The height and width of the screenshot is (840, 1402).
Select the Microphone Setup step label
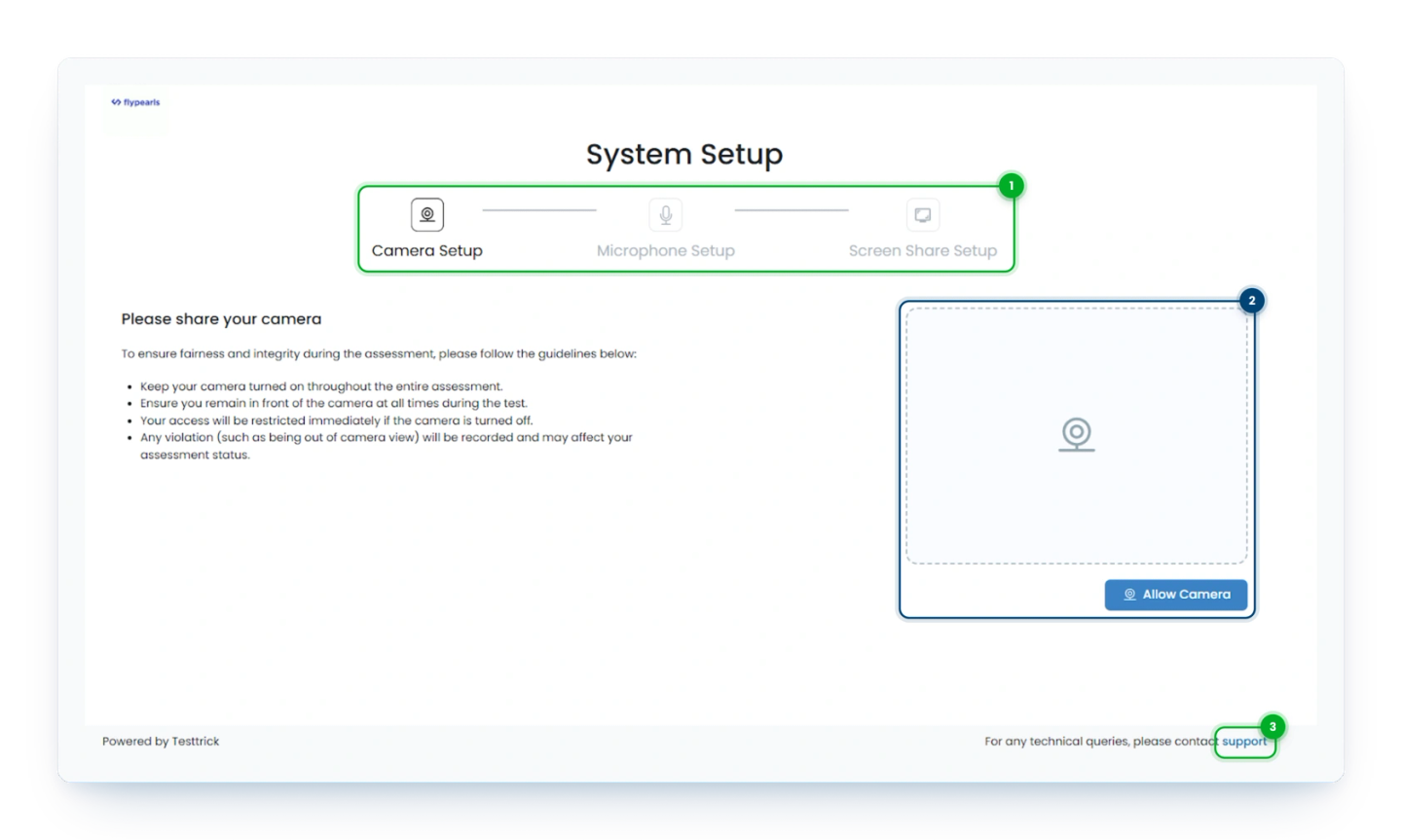[x=665, y=250]
